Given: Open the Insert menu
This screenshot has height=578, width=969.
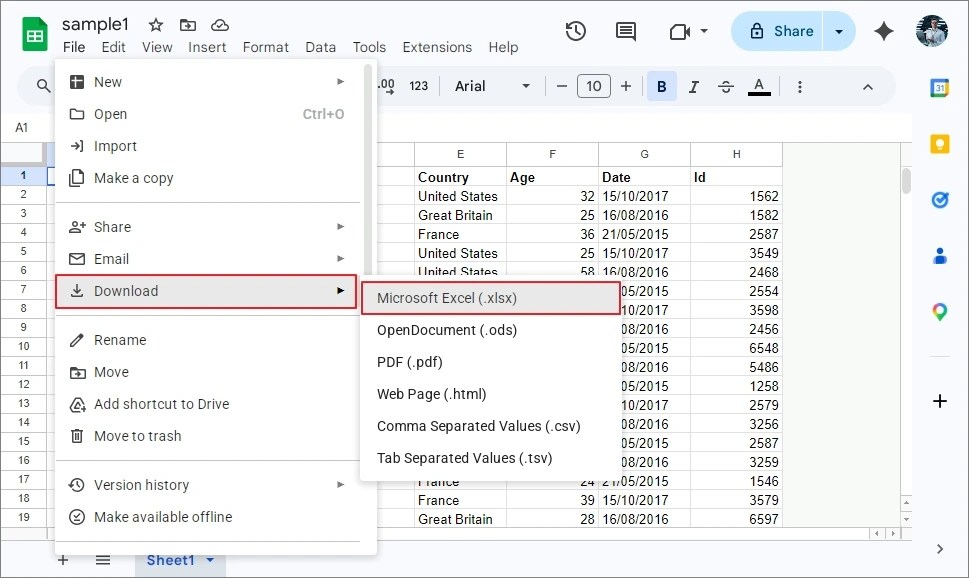Looking at the screenshot, I should tap(207, 47).
